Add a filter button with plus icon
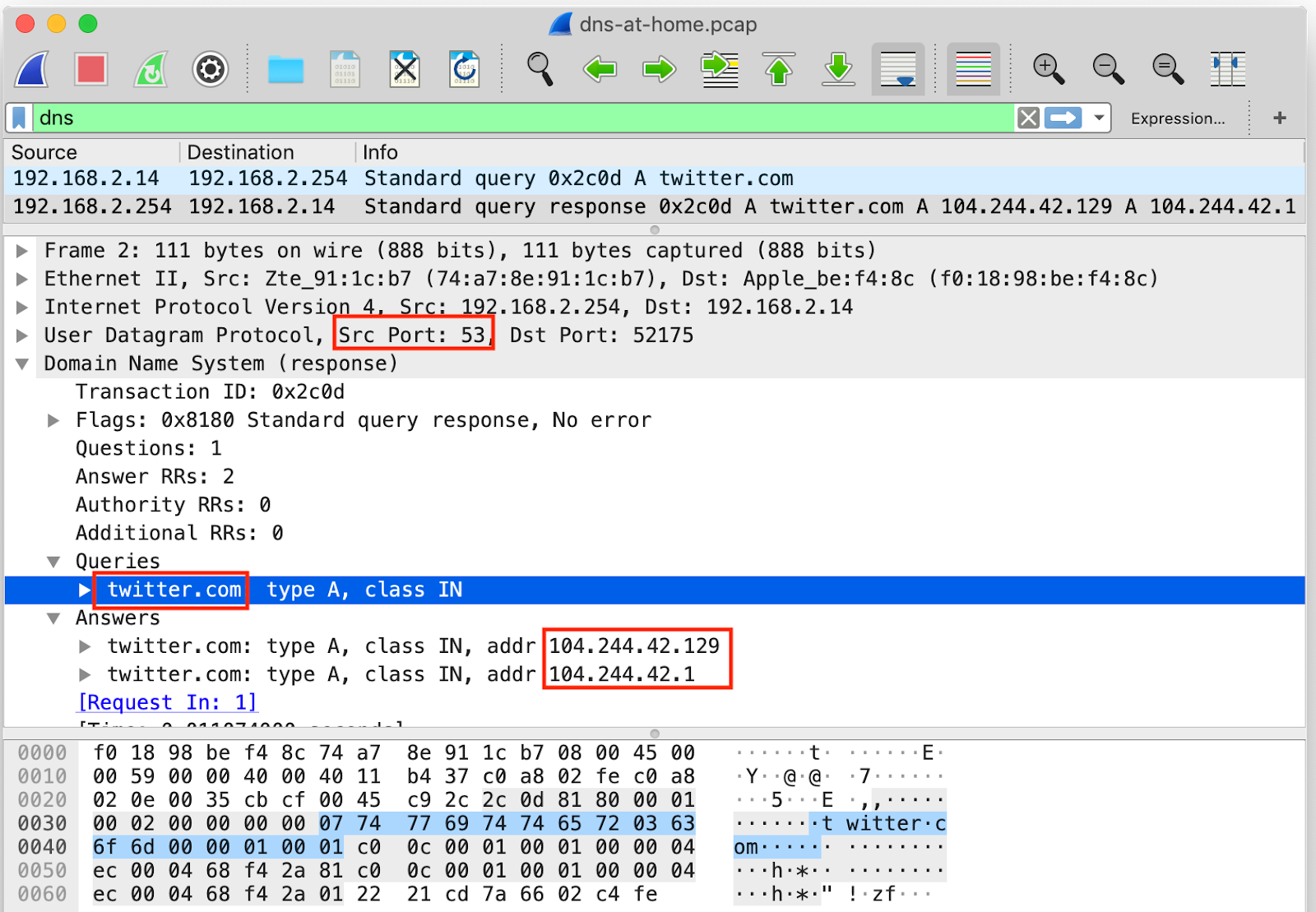 (x=1279, y=118)
